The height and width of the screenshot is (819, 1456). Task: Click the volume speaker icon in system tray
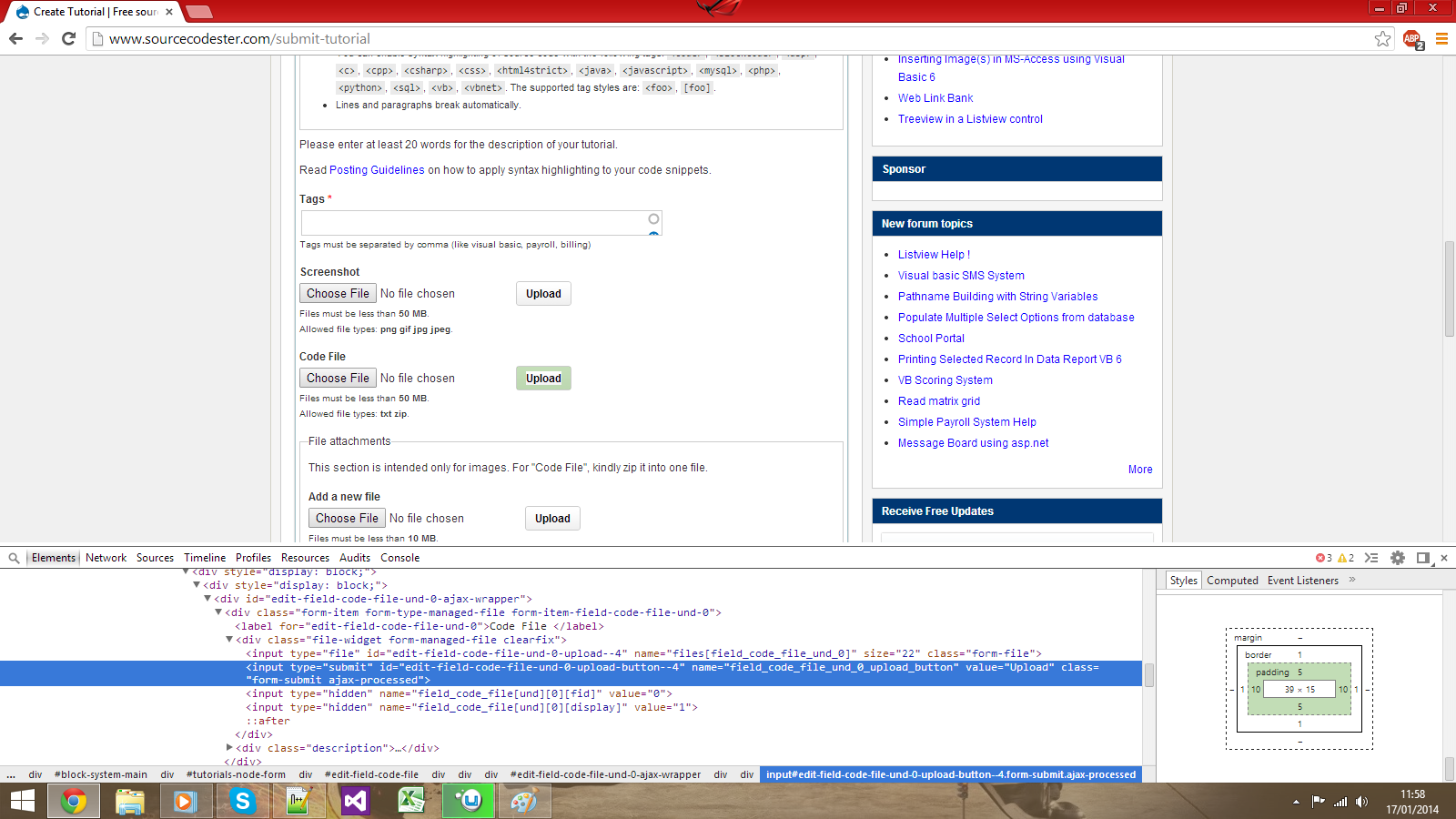pos(1361,802)
